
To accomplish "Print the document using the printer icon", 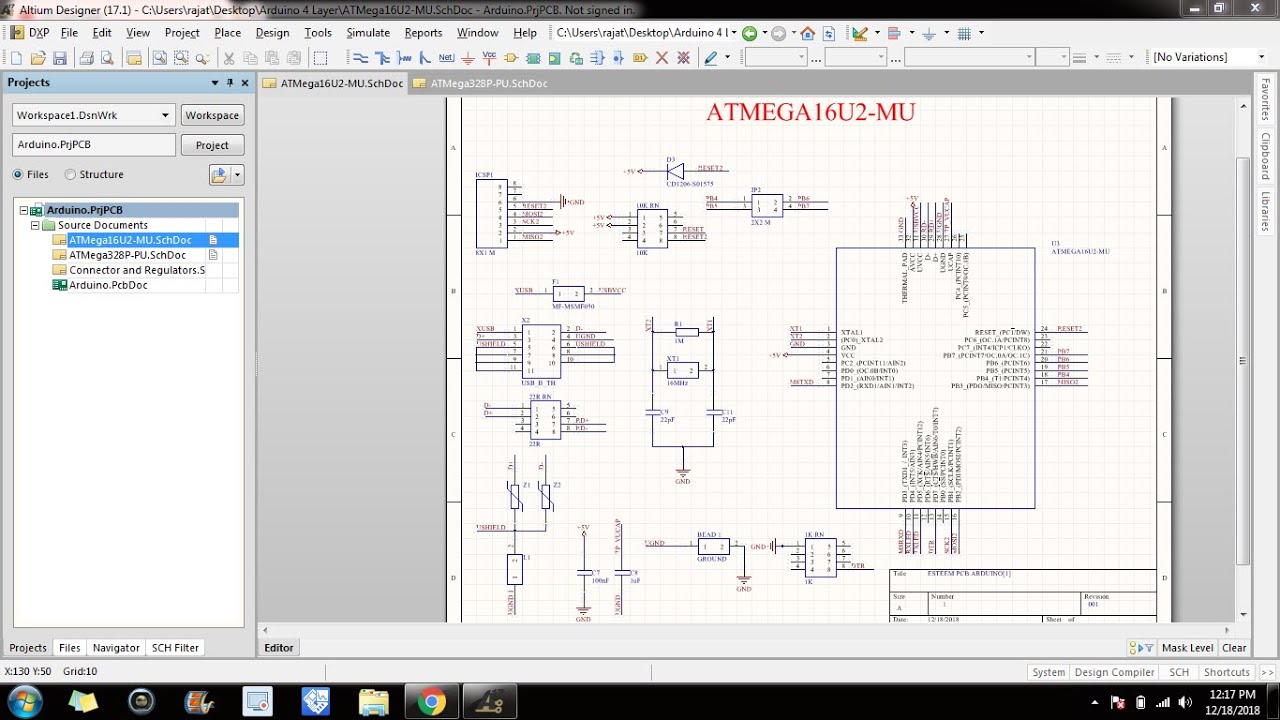I will pos(86,58).
